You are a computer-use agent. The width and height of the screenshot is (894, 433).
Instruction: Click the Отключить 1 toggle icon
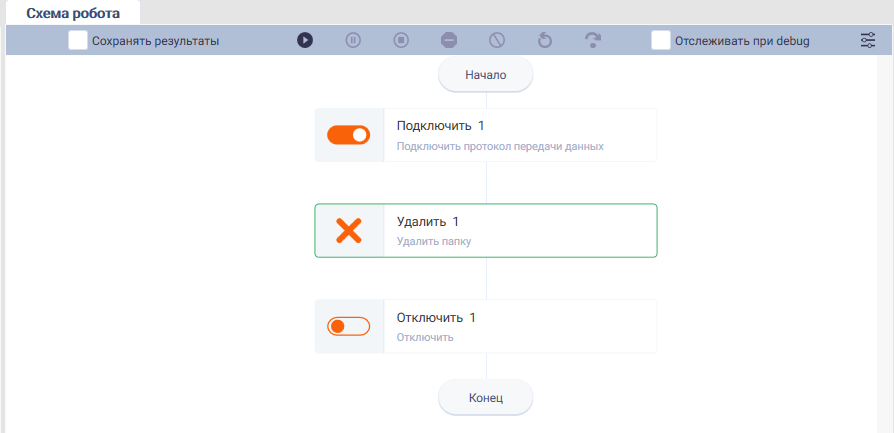pyautogui.click(x=348, y=326)
